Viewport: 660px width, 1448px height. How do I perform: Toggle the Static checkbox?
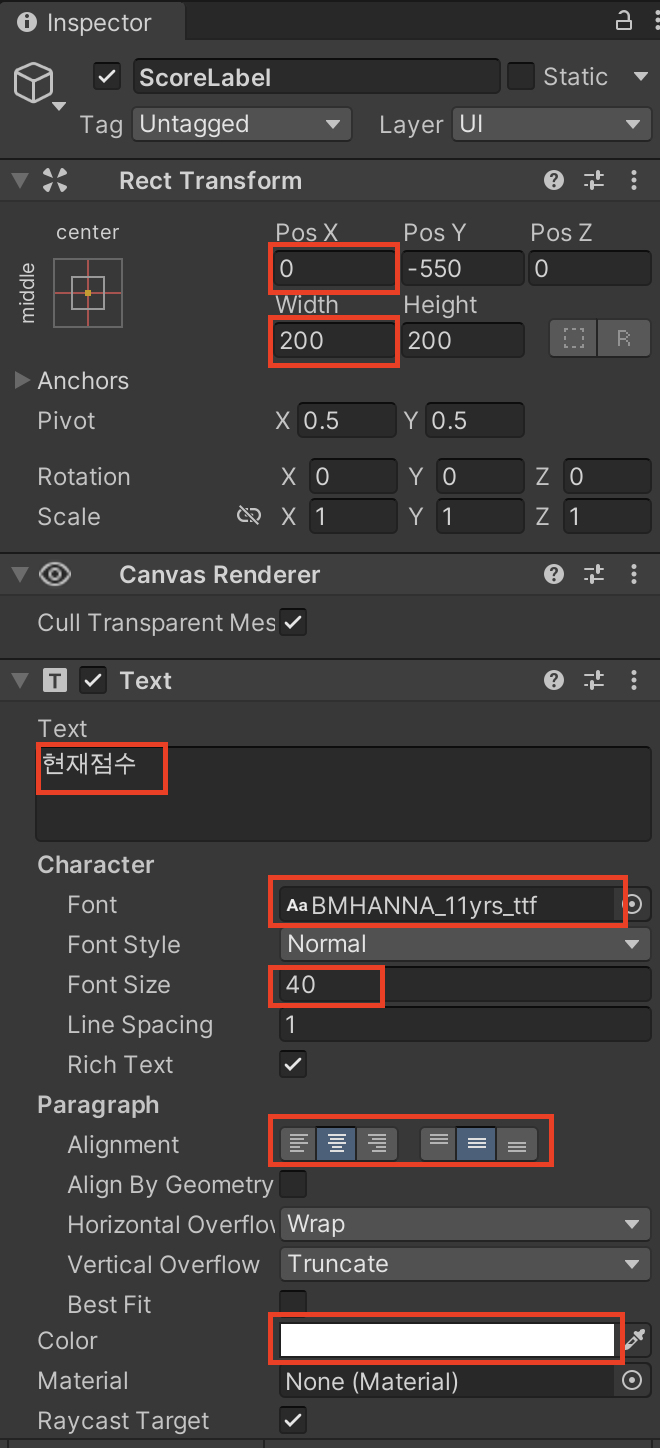[521, 77]
